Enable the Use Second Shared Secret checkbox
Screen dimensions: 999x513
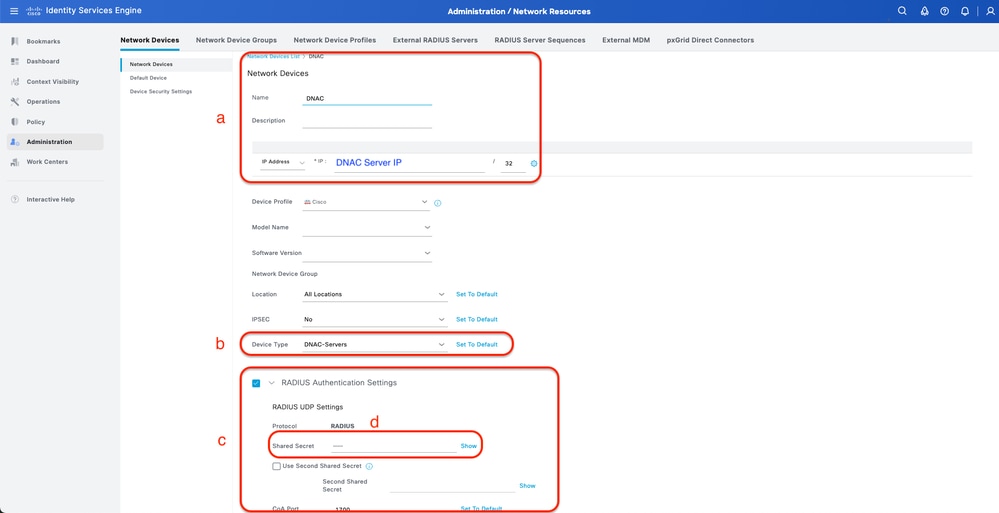(x=277, y=466)
